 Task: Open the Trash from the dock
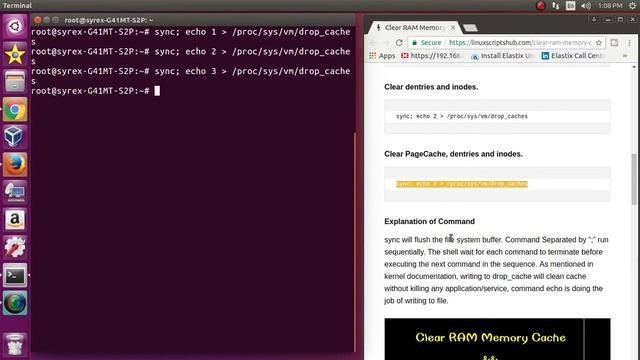15,344
